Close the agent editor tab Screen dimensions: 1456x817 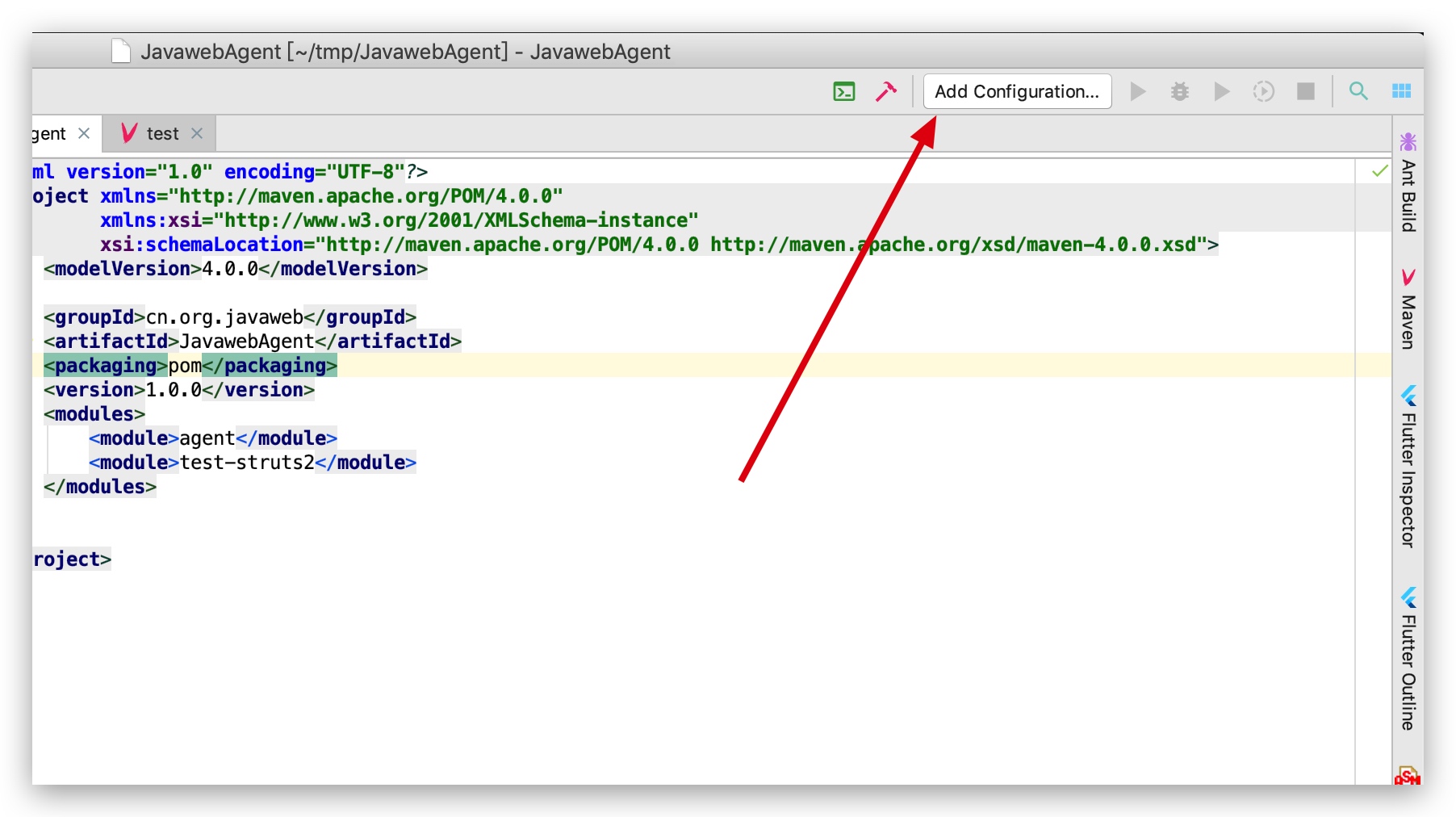tap(84, 133)
